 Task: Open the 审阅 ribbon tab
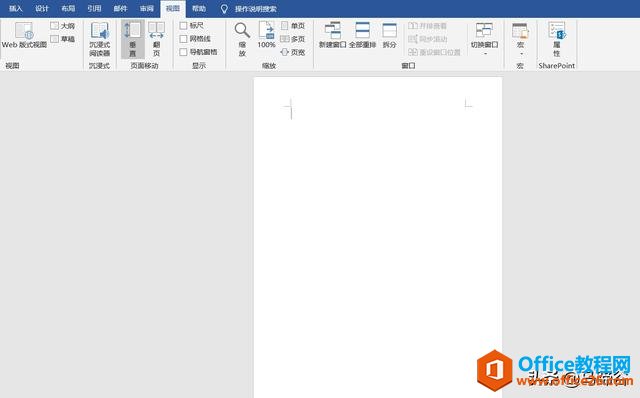point(147,8)
